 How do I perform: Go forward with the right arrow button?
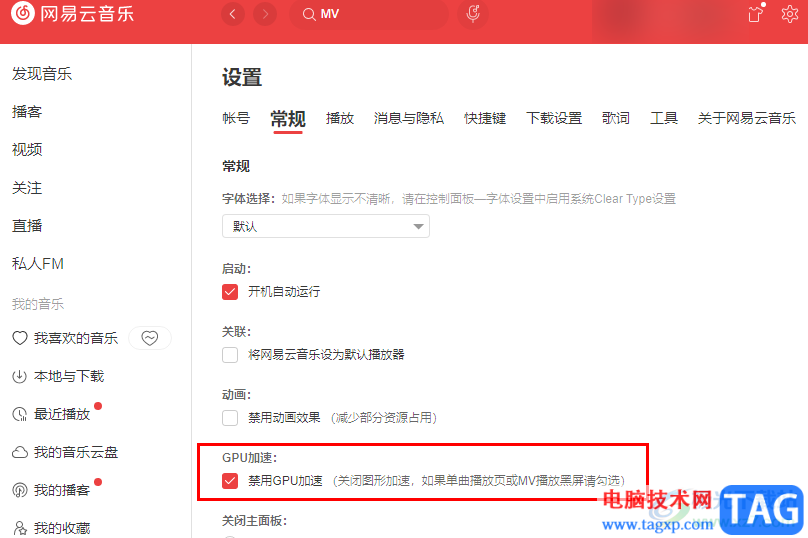265,14
